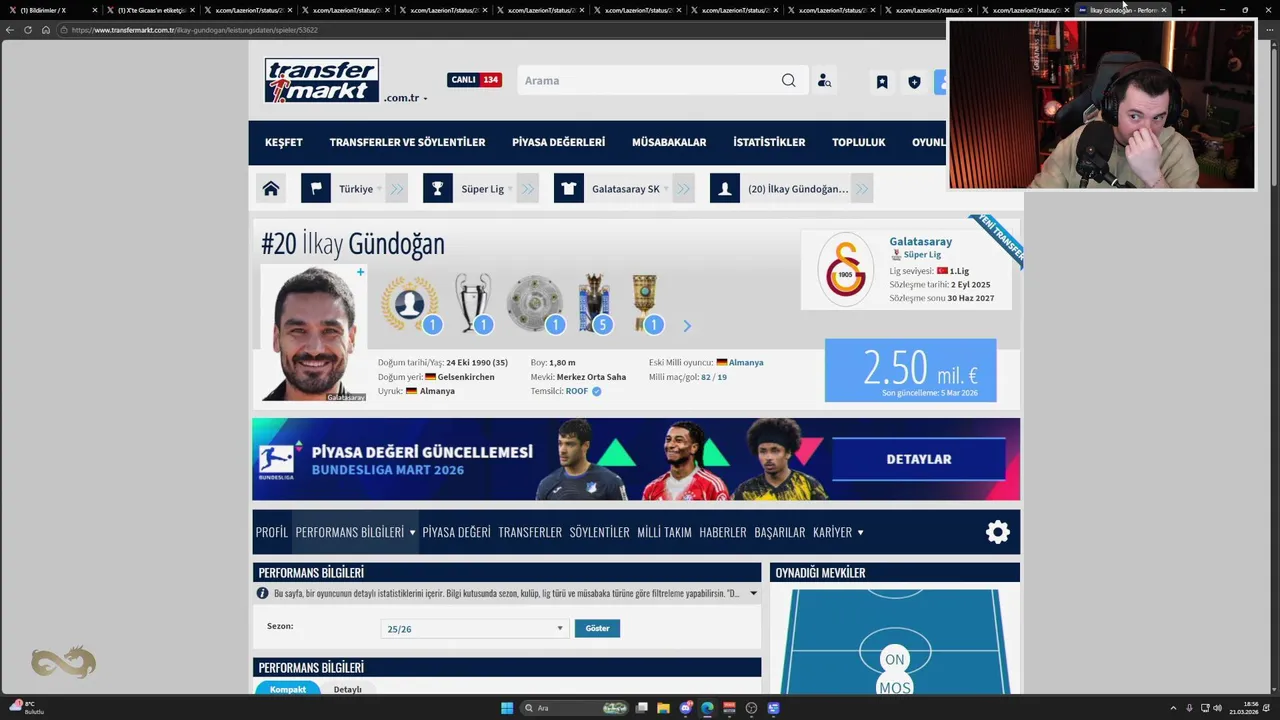Click the search magnifier icon

click(789, 80)
